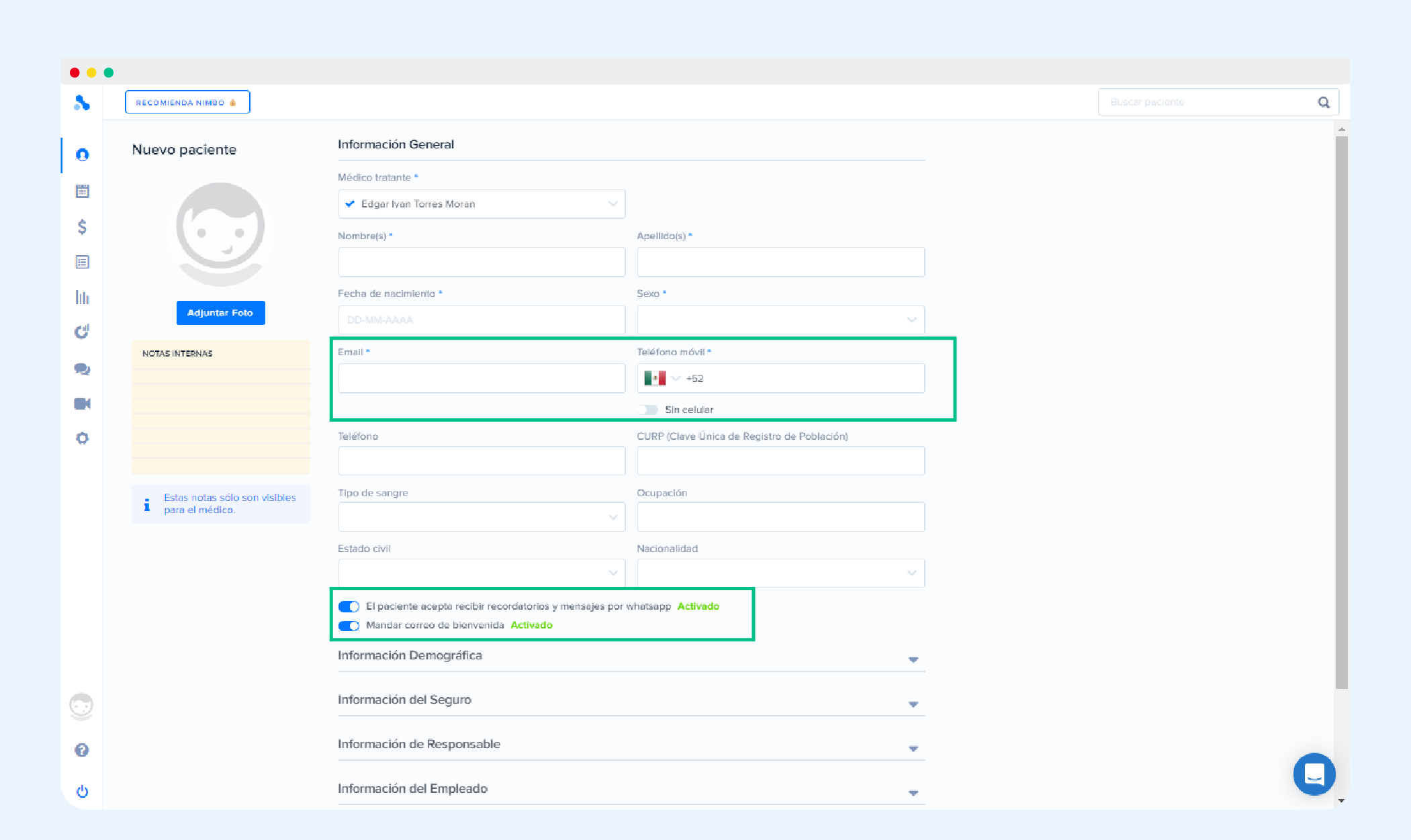
Task: Disable WhatsApp reminders toggle
Action: (x=349, y=606)
